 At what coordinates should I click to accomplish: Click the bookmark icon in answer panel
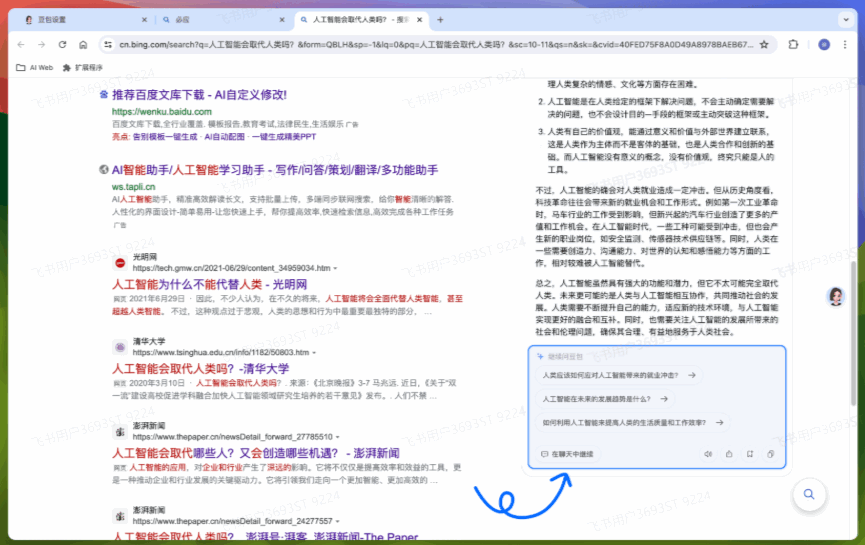(749, 454)
